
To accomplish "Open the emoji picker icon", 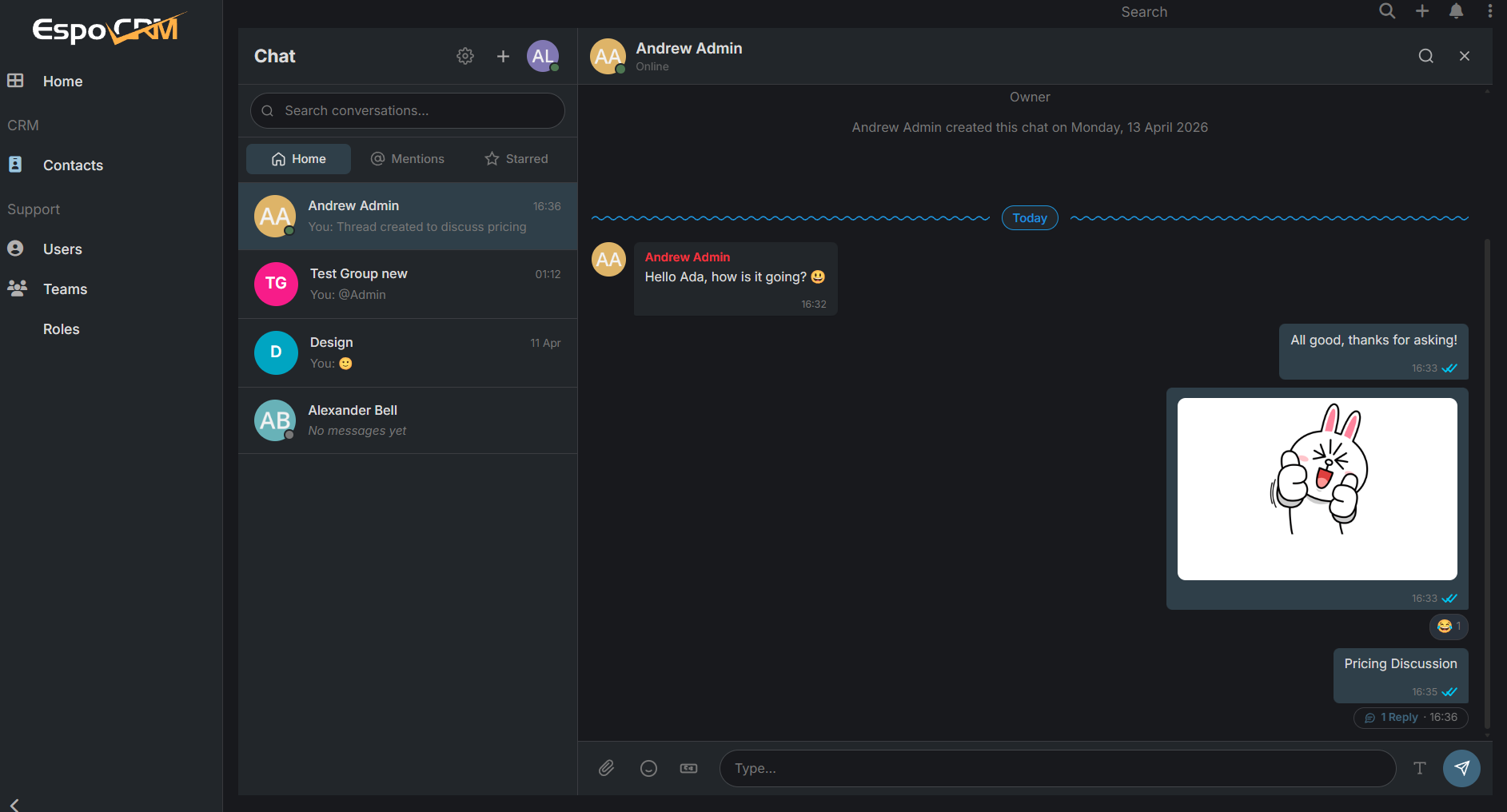I will (648, 768).
